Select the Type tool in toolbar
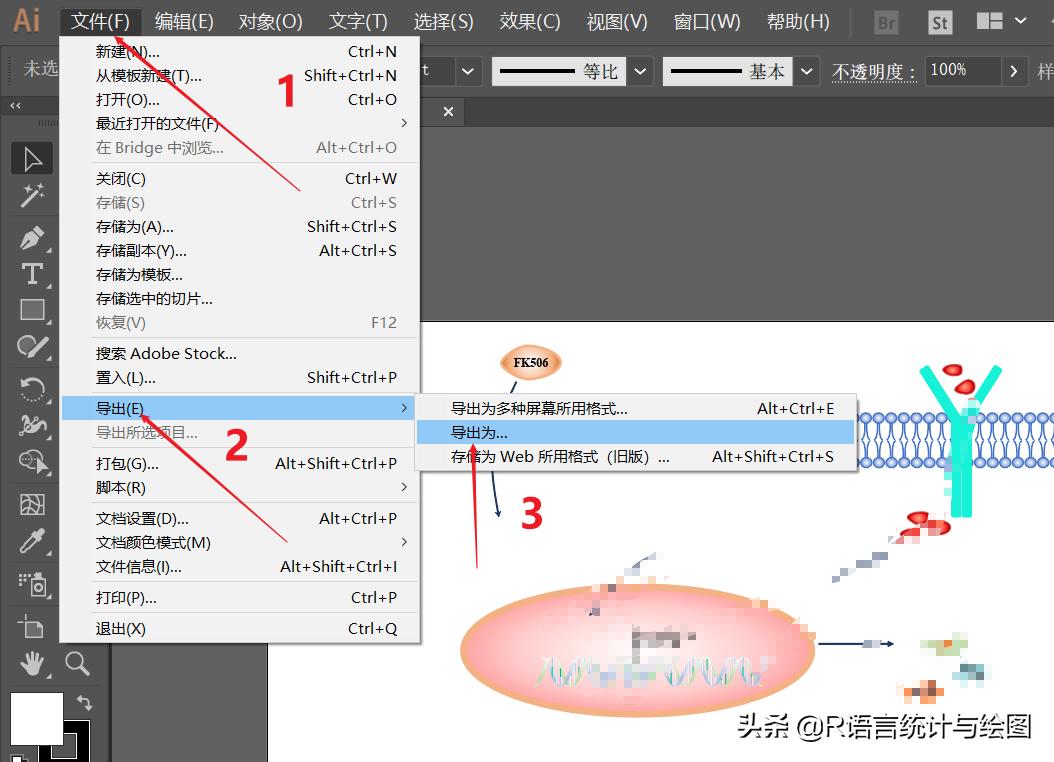 31,273
